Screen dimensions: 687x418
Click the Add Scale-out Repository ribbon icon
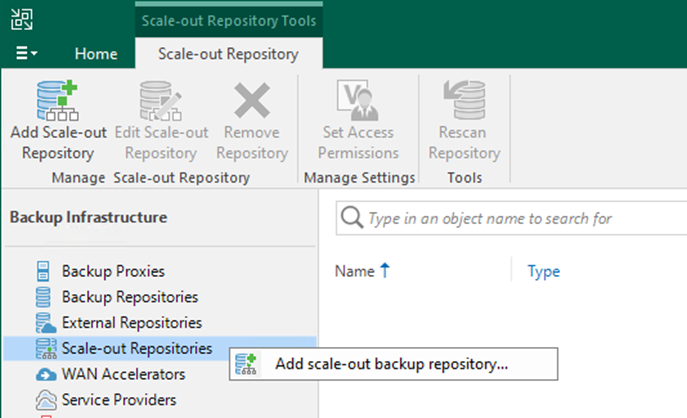click(57, 100)
